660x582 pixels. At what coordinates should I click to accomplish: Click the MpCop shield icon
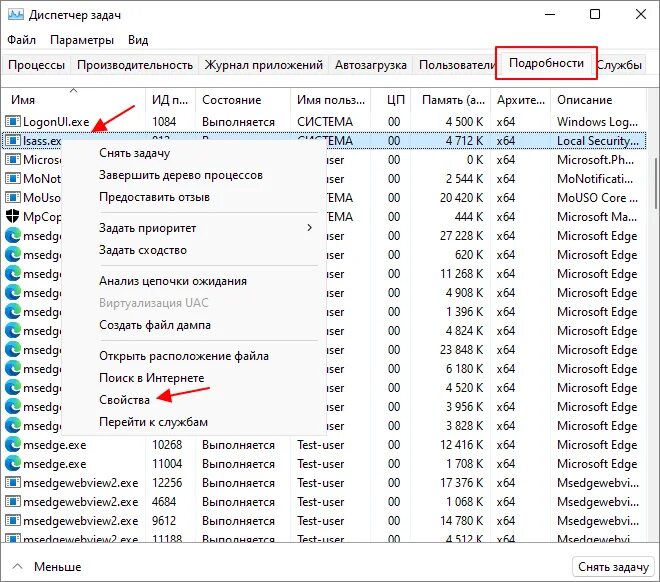click(x=13, y=216)
